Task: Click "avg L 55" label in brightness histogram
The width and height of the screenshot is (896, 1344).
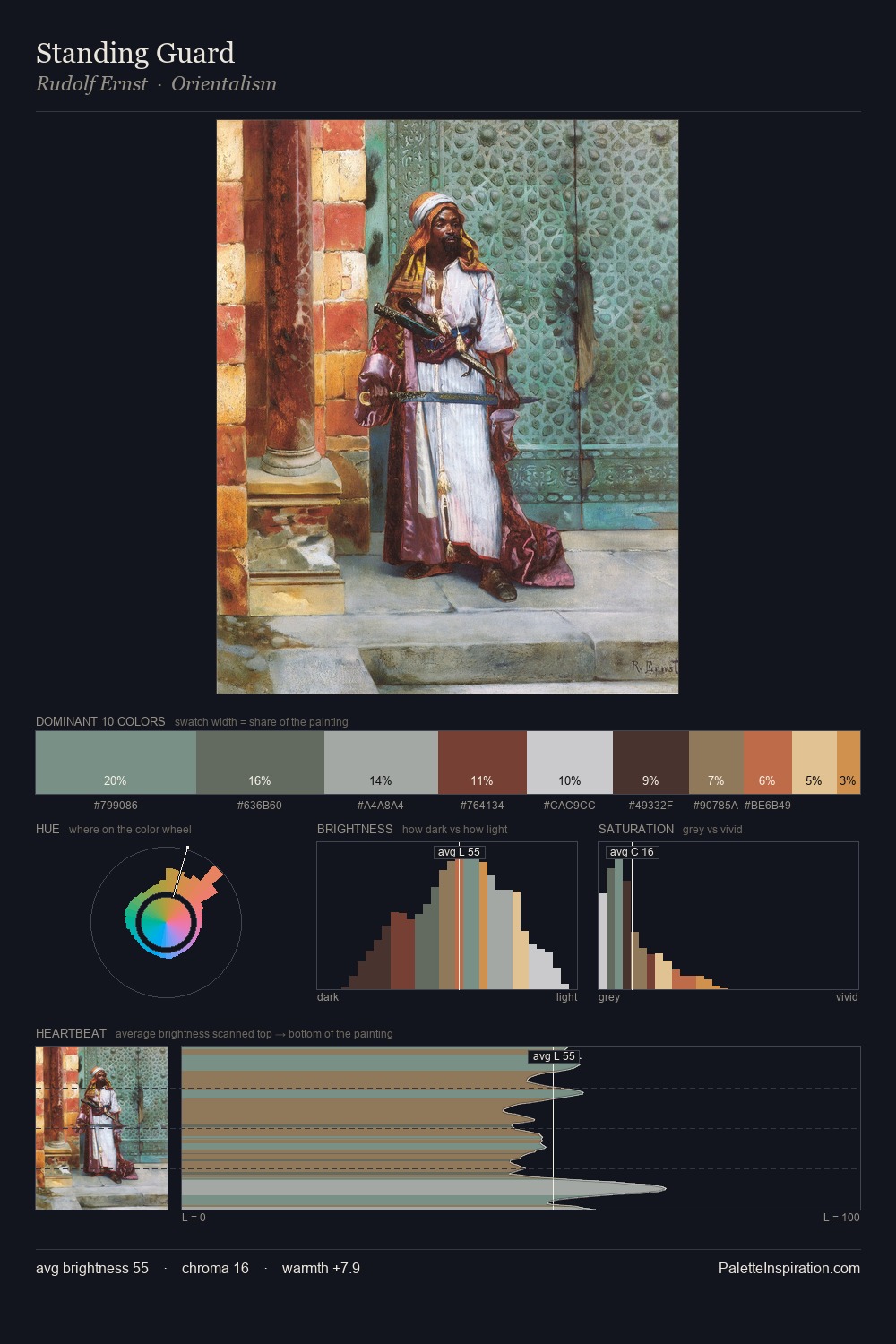Action: tap(459, 852)
